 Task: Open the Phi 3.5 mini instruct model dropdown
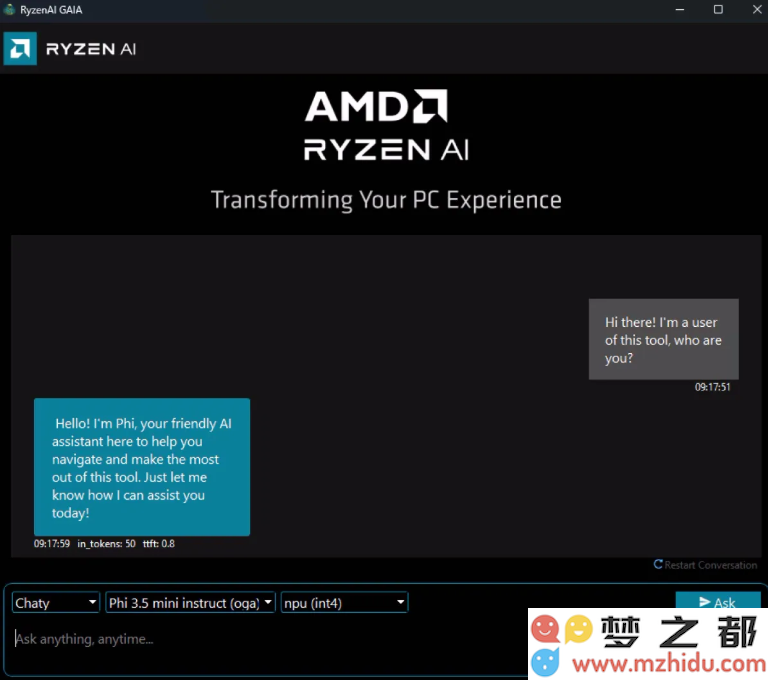tap(191, 602)
